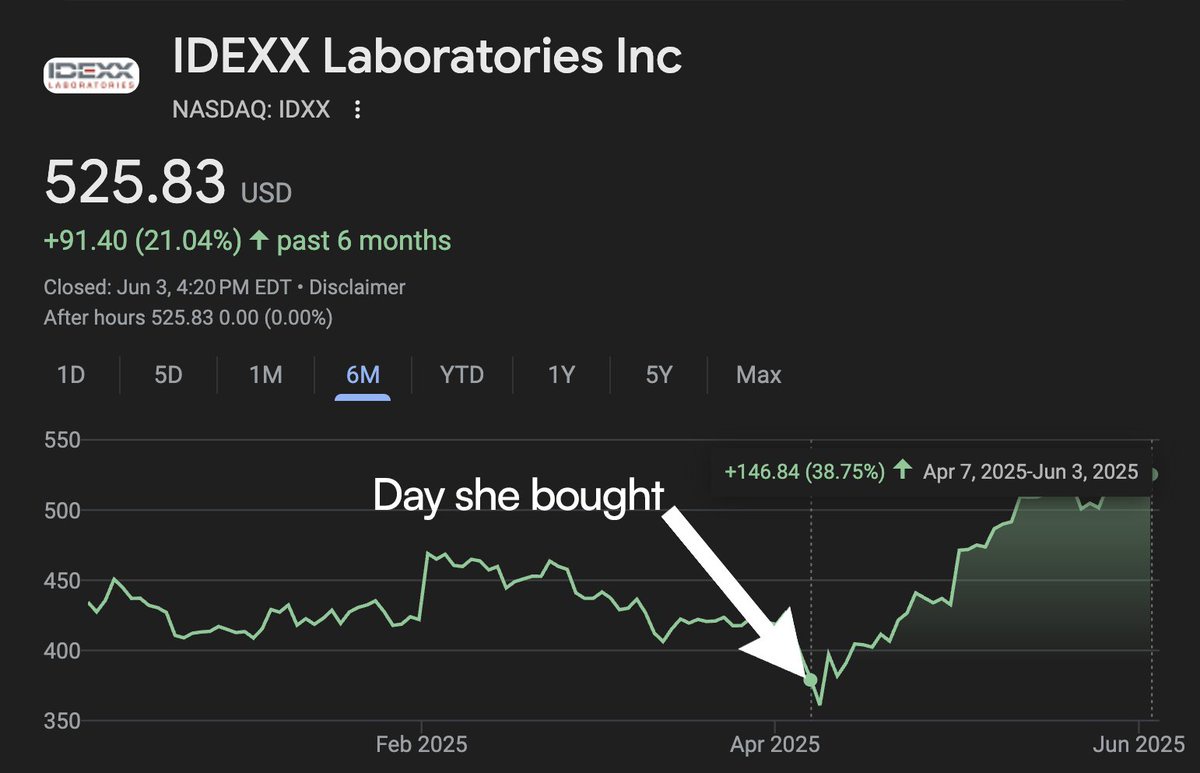
Task: Click the chart line peak in February
Action: (x=428, y=553)
